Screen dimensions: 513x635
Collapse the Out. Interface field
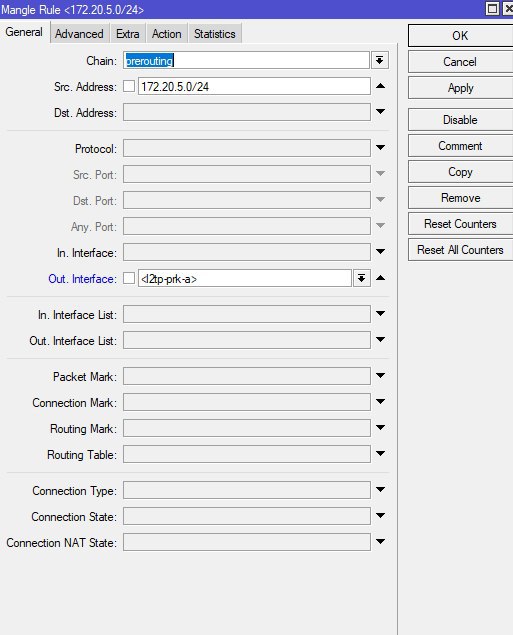[380, 278]
